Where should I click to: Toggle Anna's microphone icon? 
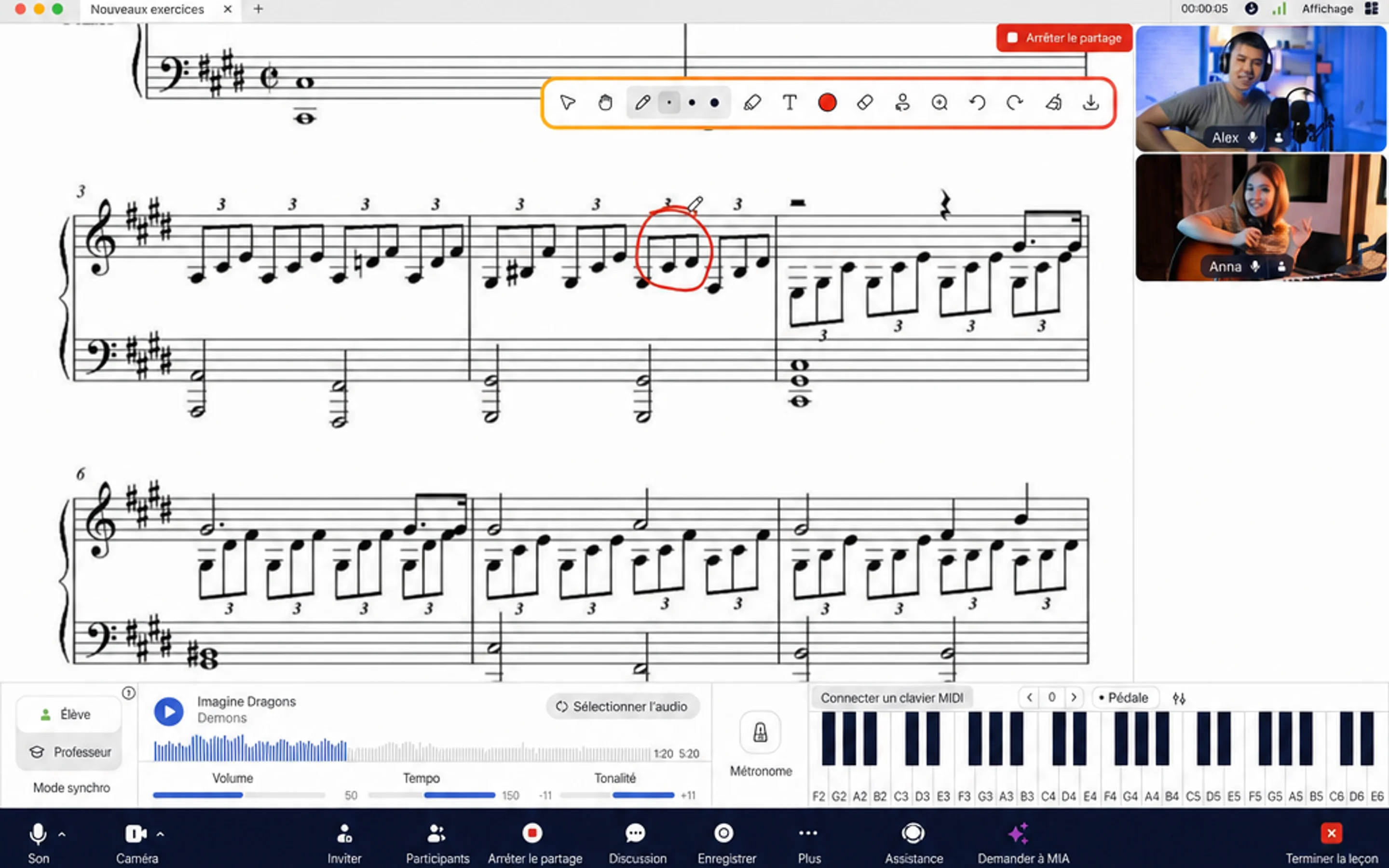point(1255,266)
